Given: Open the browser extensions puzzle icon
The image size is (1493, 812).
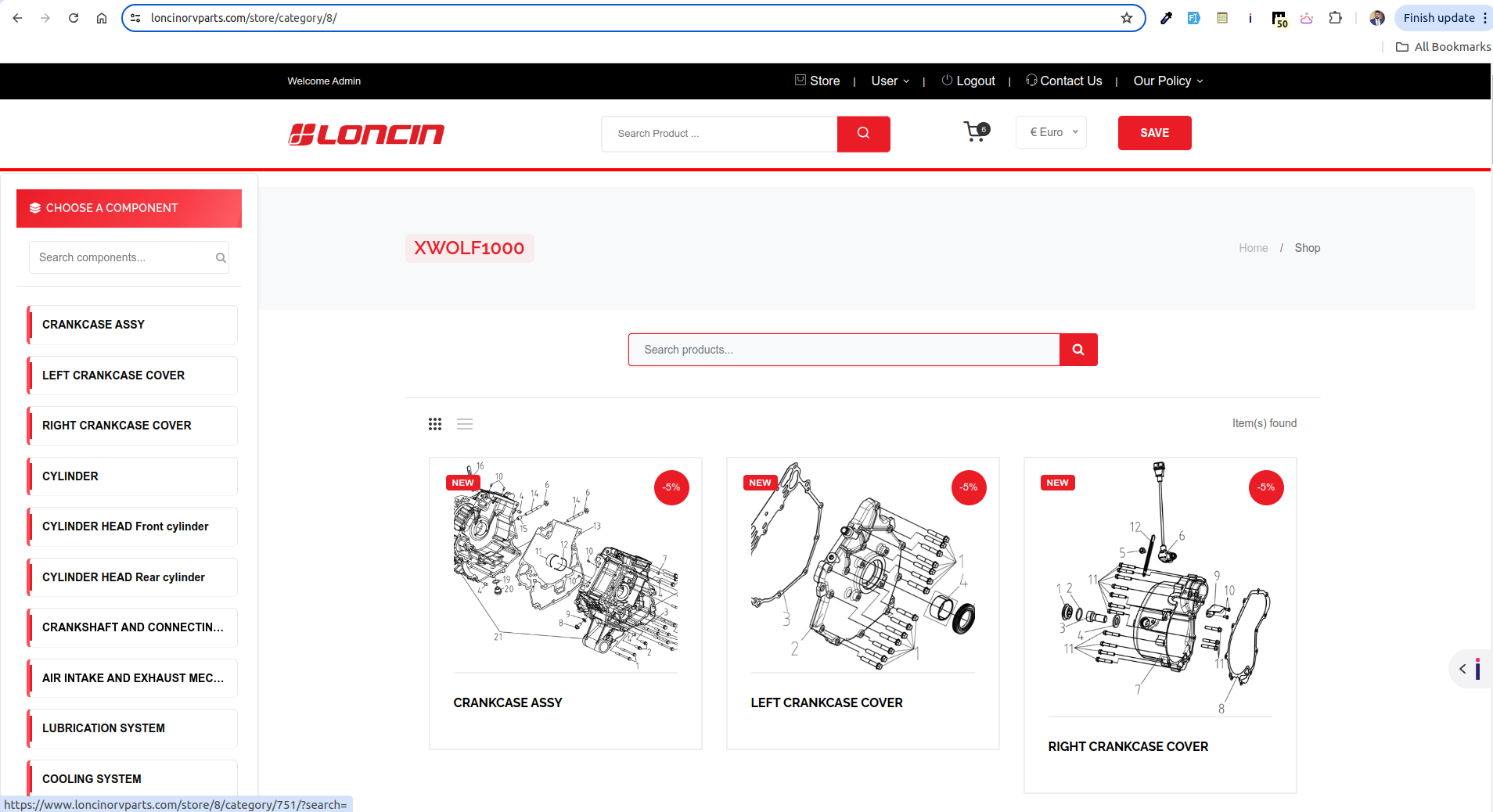Looking at the screenshot, I should pyautogui.click(x=1335, y=18).
